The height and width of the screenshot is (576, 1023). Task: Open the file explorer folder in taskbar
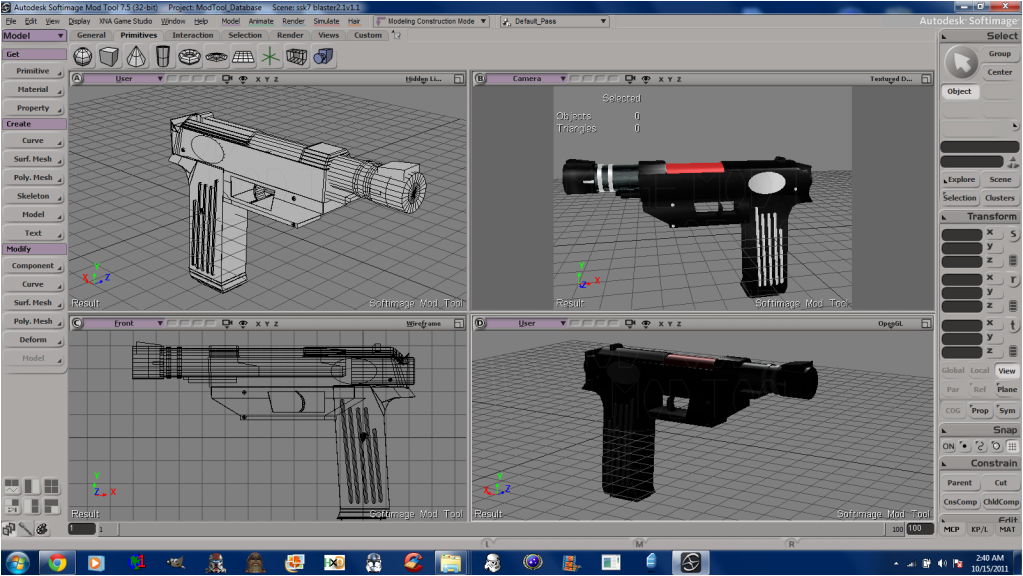click(x=451, y=562)
